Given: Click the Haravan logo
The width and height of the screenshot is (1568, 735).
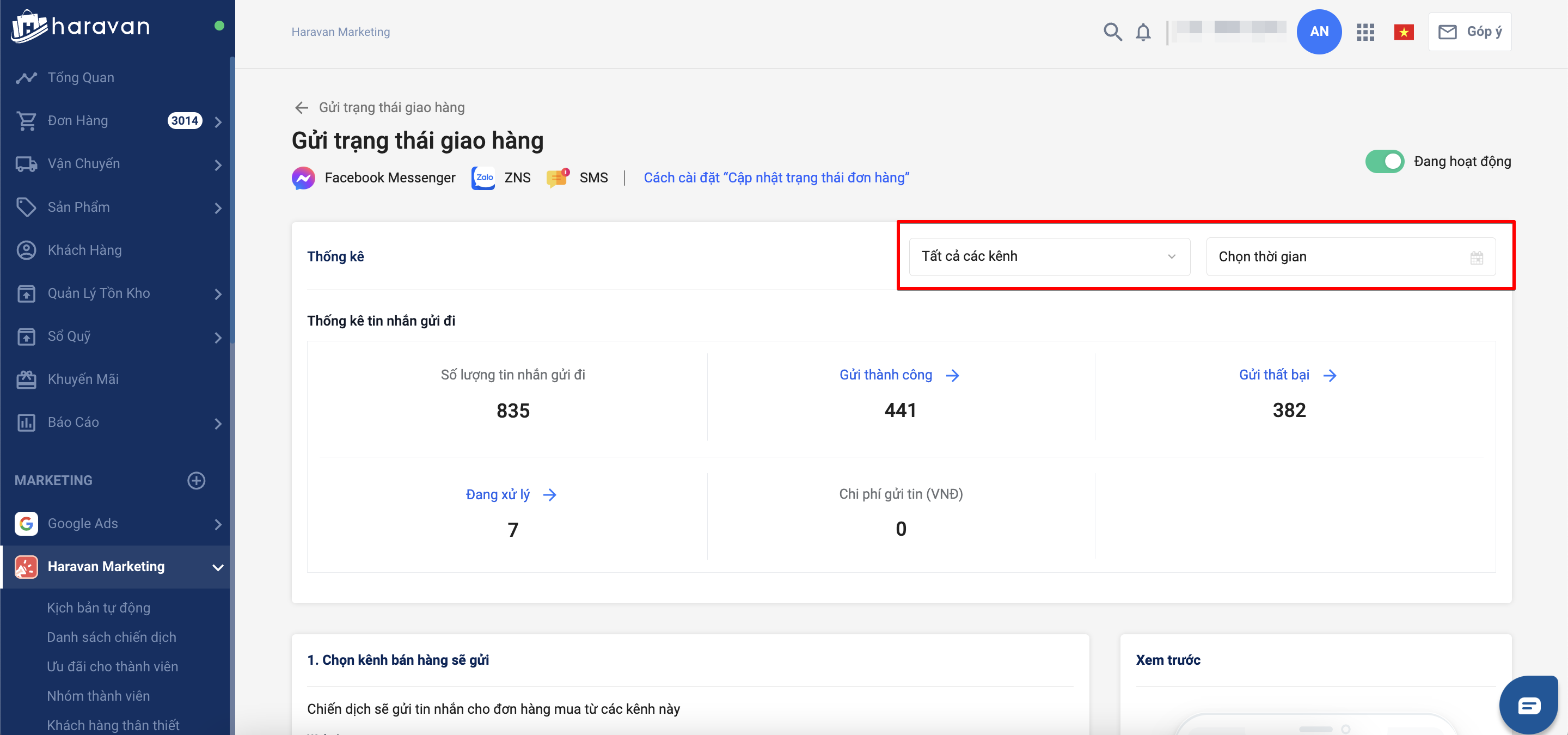Looking at the screenshot, I should point(81,26).
